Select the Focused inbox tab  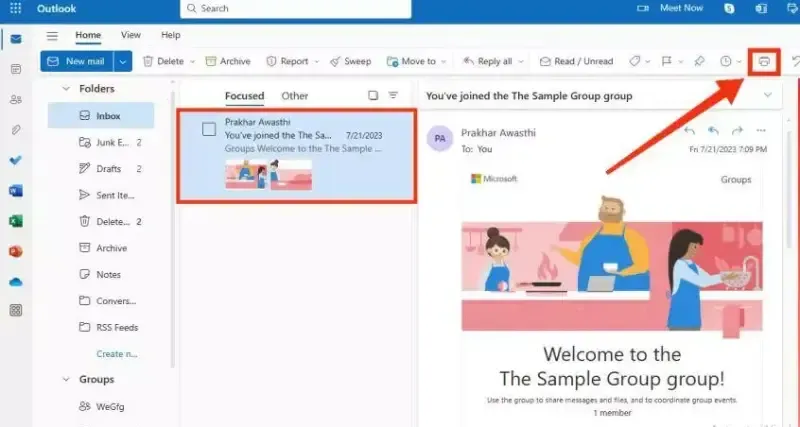coord(244,96)
